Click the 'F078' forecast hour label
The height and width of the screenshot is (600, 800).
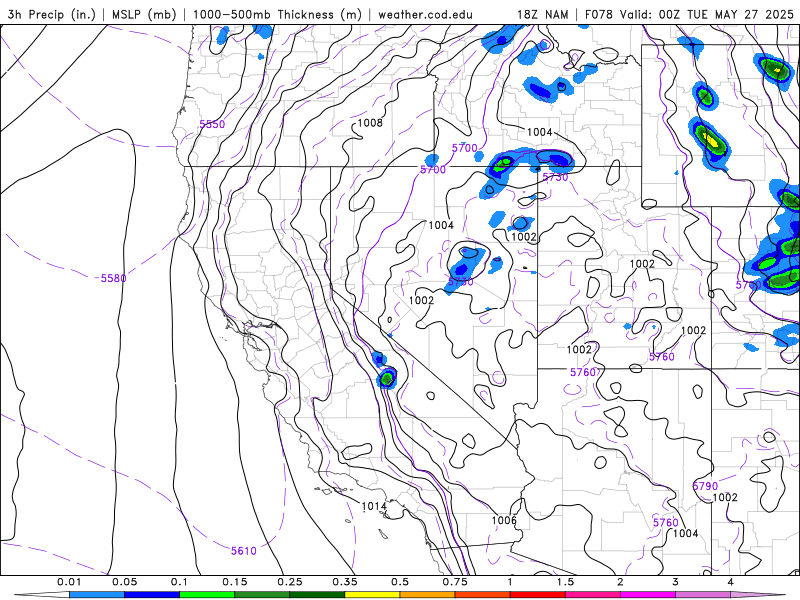pyautogui.click(x=599, y=14)
